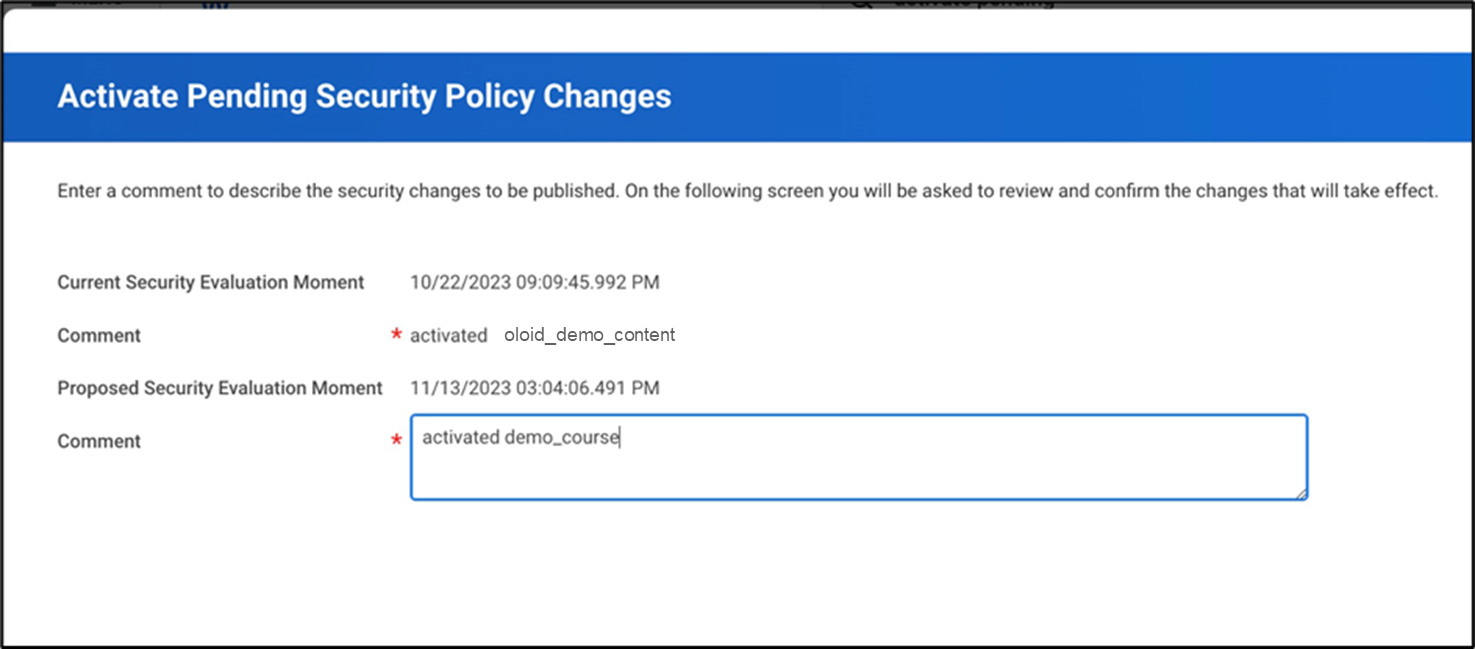
Task: Select the Activate Pending Security Policy Changes title
Action: 365,97
